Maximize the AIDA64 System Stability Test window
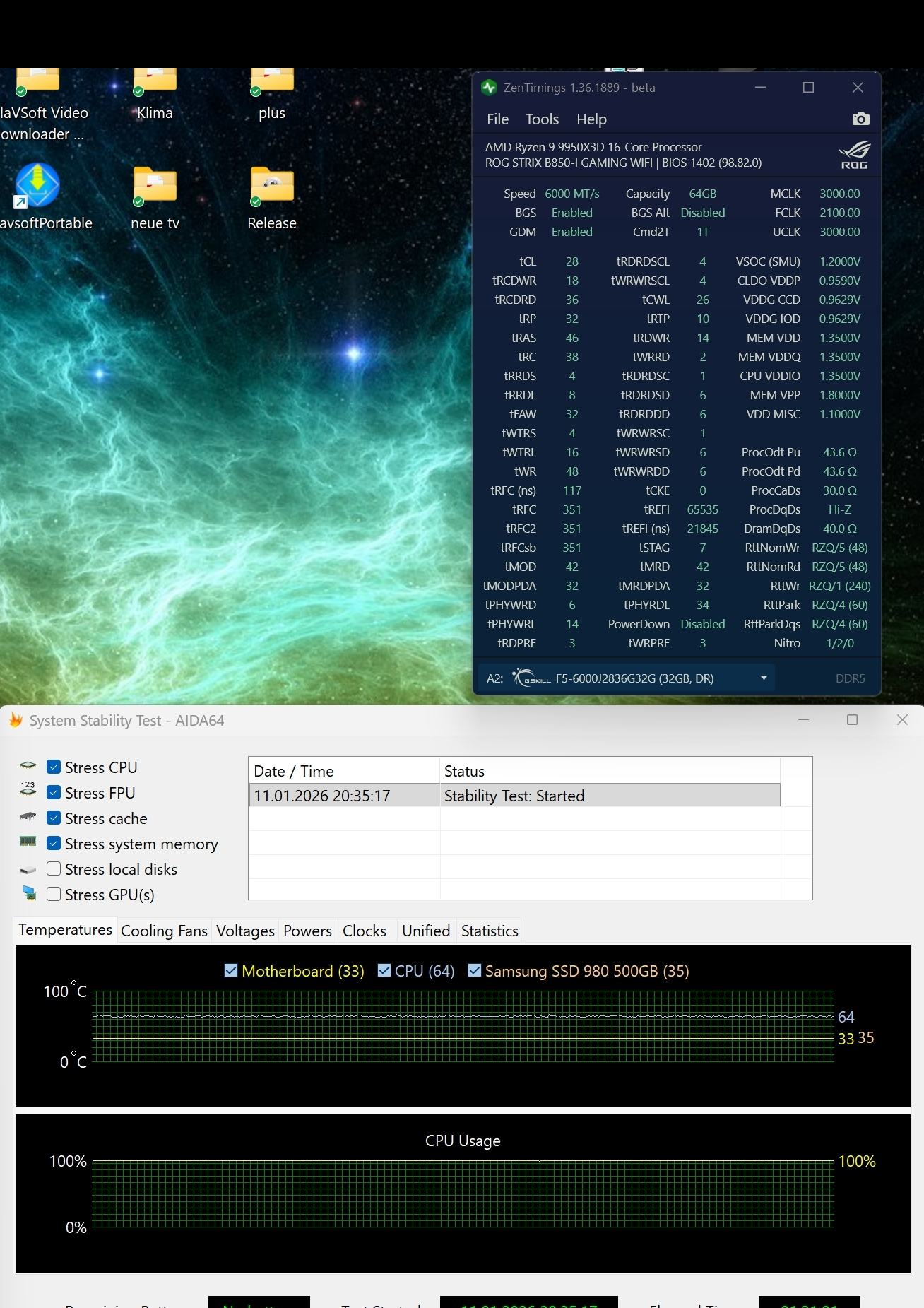The image size is (924, 1308). pos(853,719)
